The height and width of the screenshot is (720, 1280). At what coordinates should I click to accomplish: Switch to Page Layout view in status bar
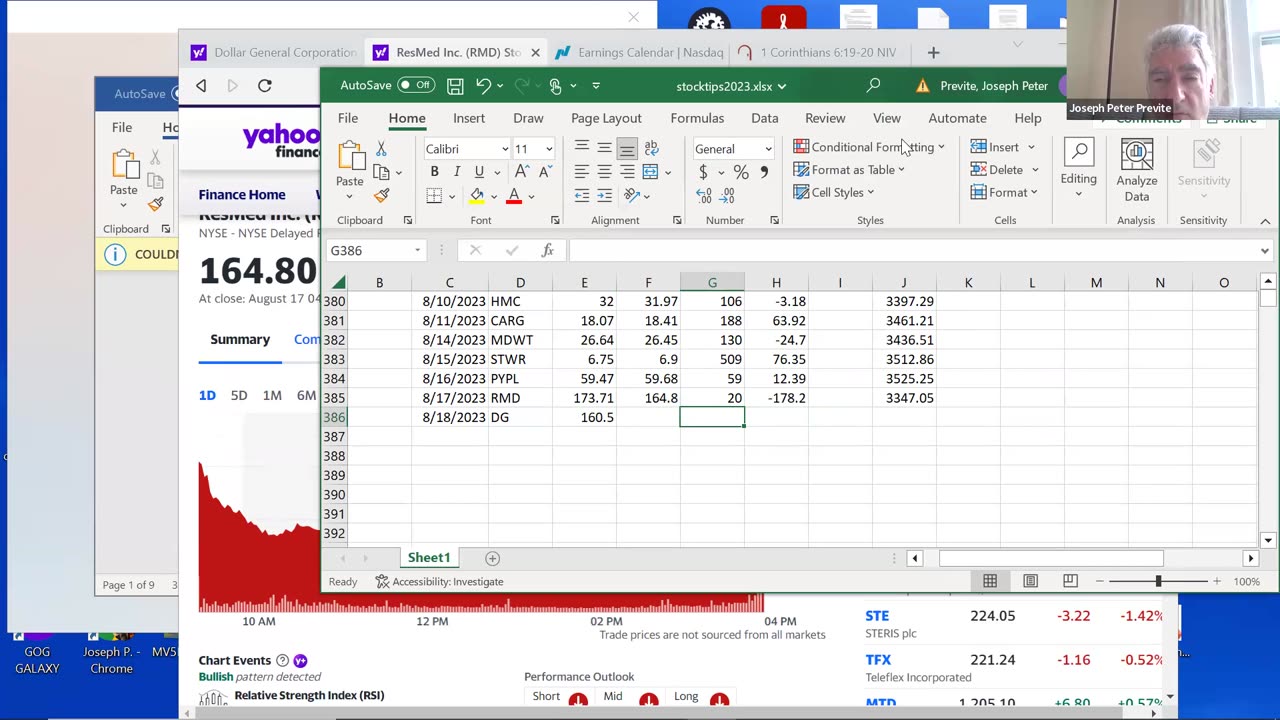1030,581
